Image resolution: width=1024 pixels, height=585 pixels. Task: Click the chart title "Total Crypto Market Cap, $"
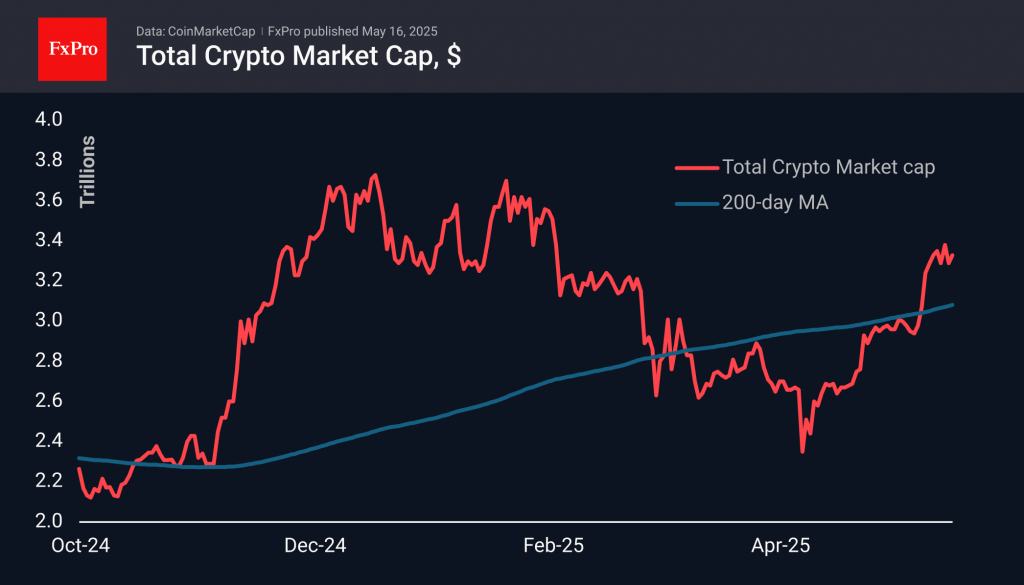298,57
